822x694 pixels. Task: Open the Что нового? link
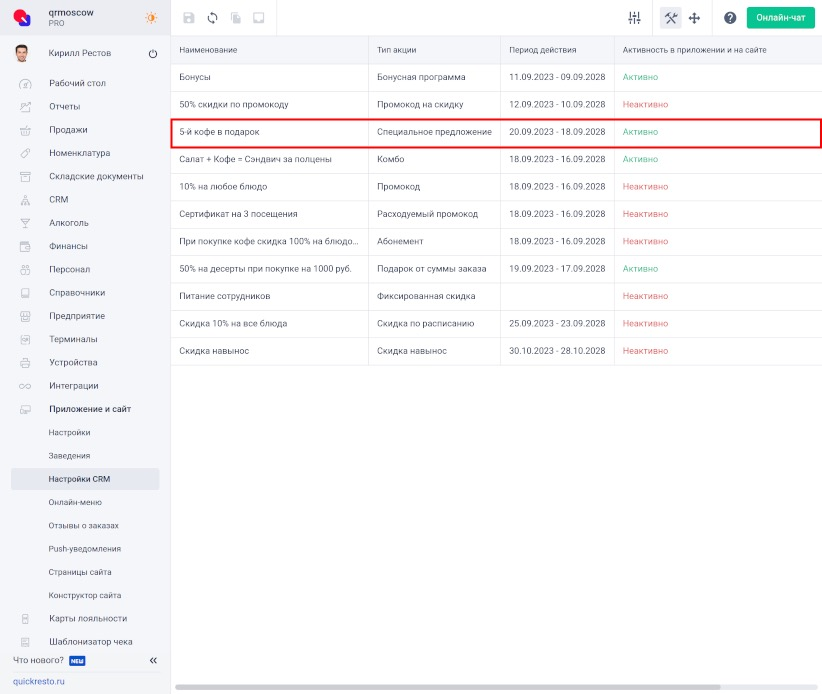(38, 660)
